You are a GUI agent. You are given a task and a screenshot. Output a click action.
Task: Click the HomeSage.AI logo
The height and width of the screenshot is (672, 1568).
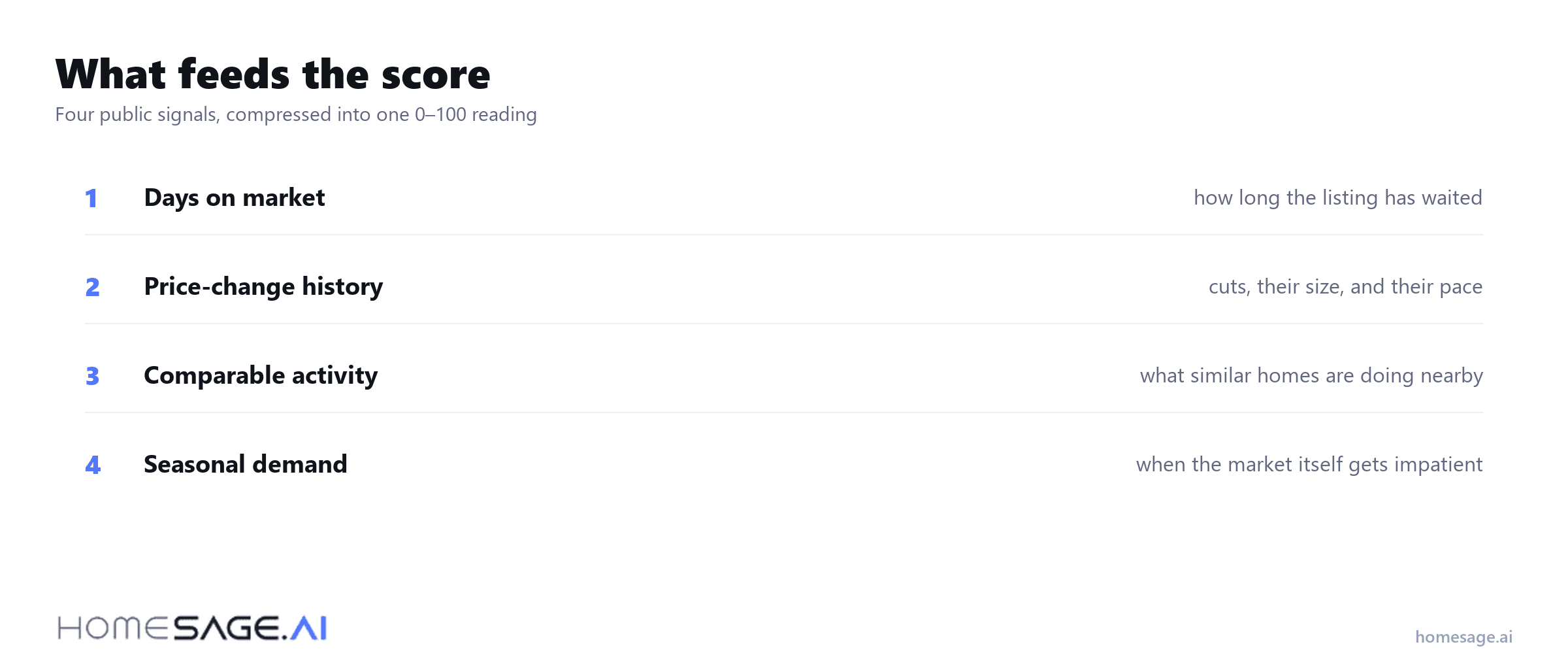click(x=192, y=628)
